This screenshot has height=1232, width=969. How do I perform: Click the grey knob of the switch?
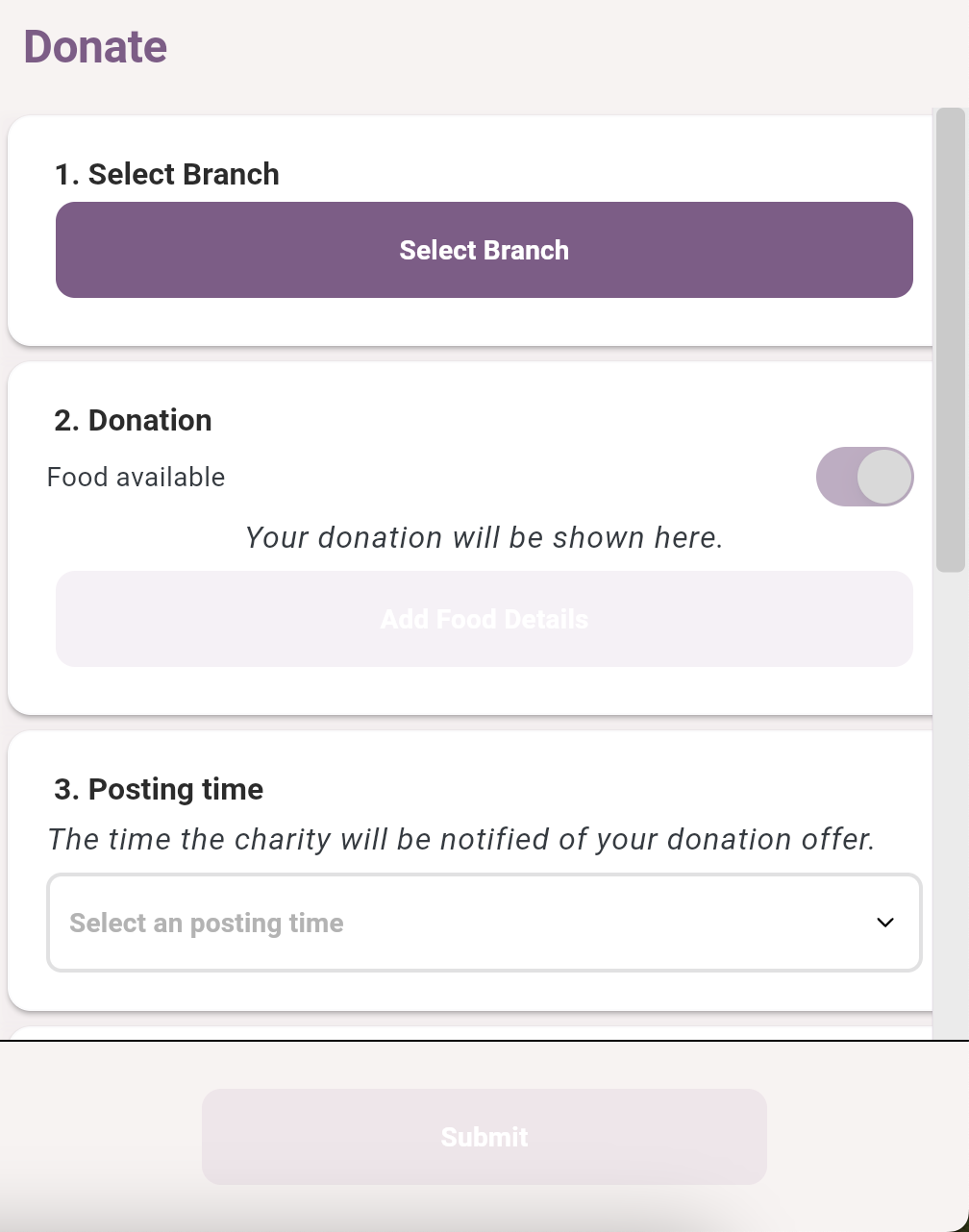click(x=883, y=477)
